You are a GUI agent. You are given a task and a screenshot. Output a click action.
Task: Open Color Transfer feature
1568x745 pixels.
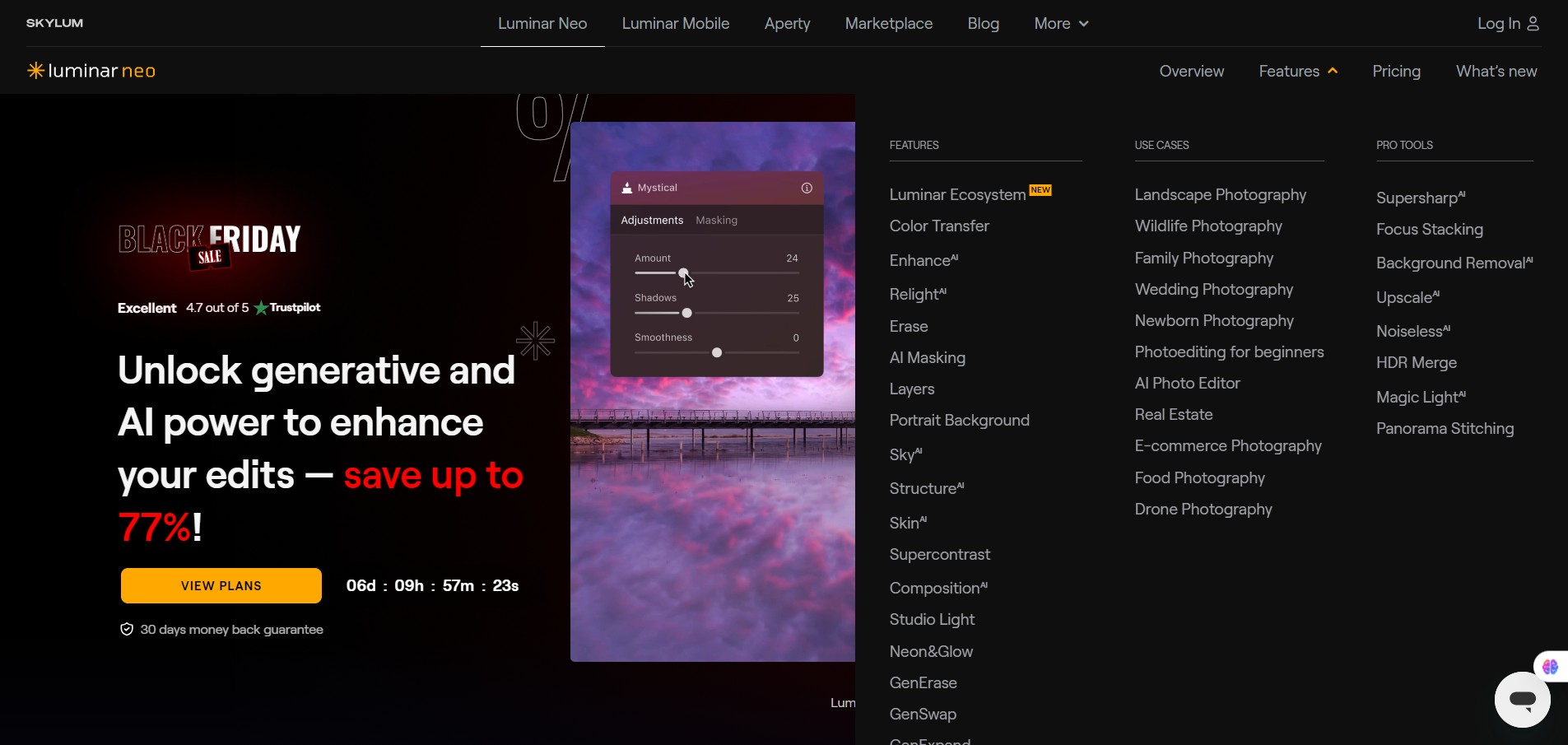click(x=939, y=226)
